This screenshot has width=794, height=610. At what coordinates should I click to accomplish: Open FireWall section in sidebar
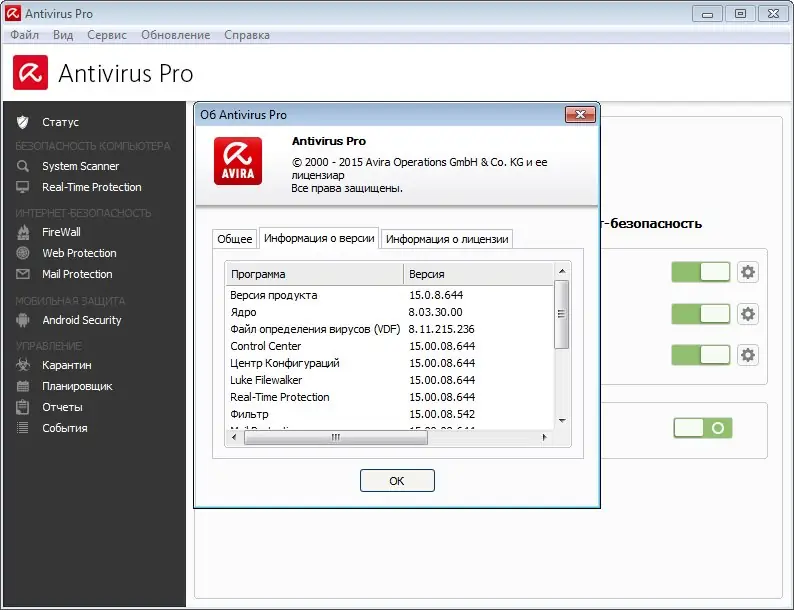pyautogui.click(x=61, y=232)
